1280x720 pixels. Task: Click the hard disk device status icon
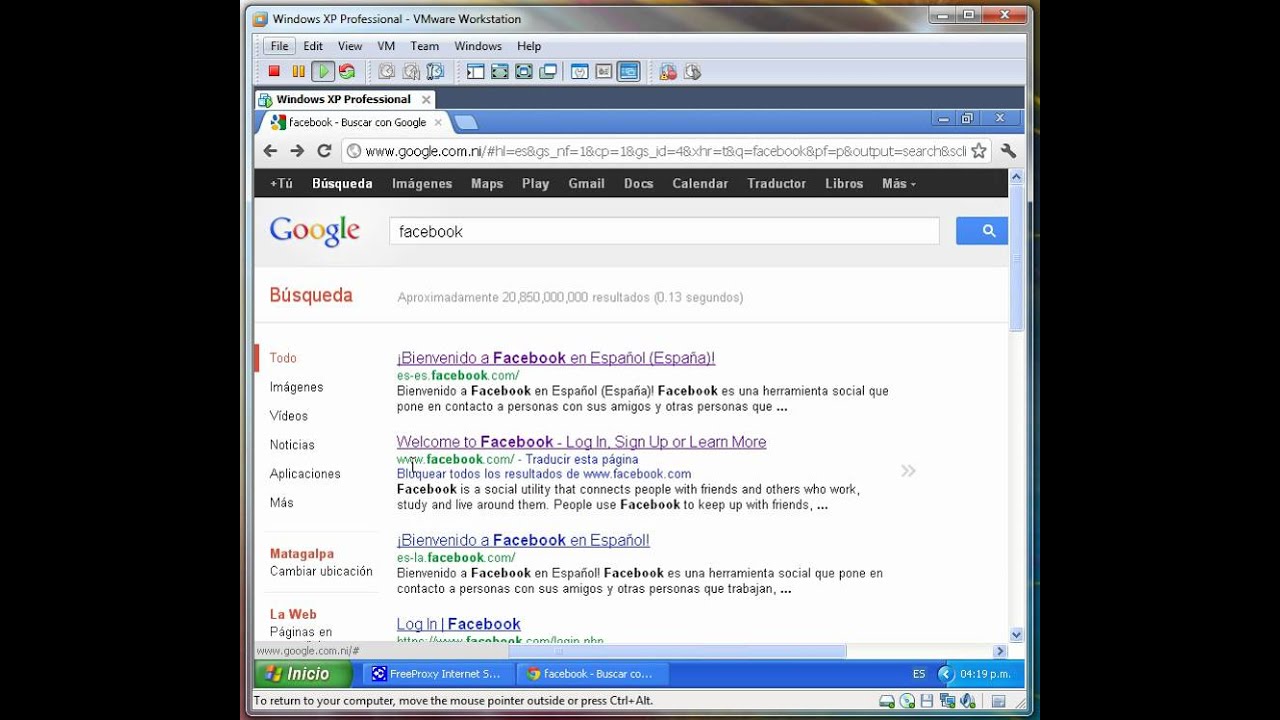(x=887, y=701)
